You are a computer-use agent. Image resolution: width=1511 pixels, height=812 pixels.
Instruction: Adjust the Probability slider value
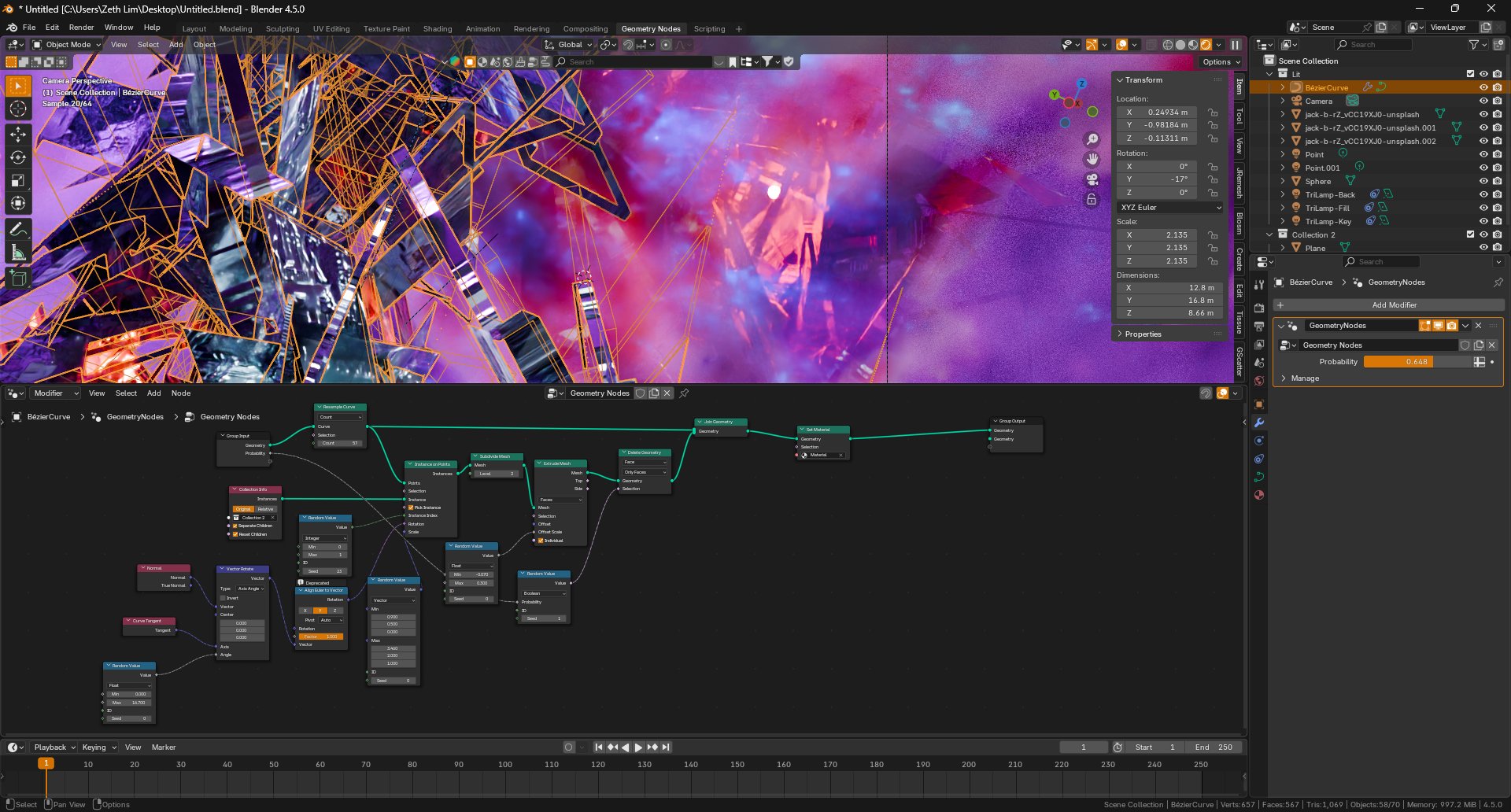point(1417,362)
